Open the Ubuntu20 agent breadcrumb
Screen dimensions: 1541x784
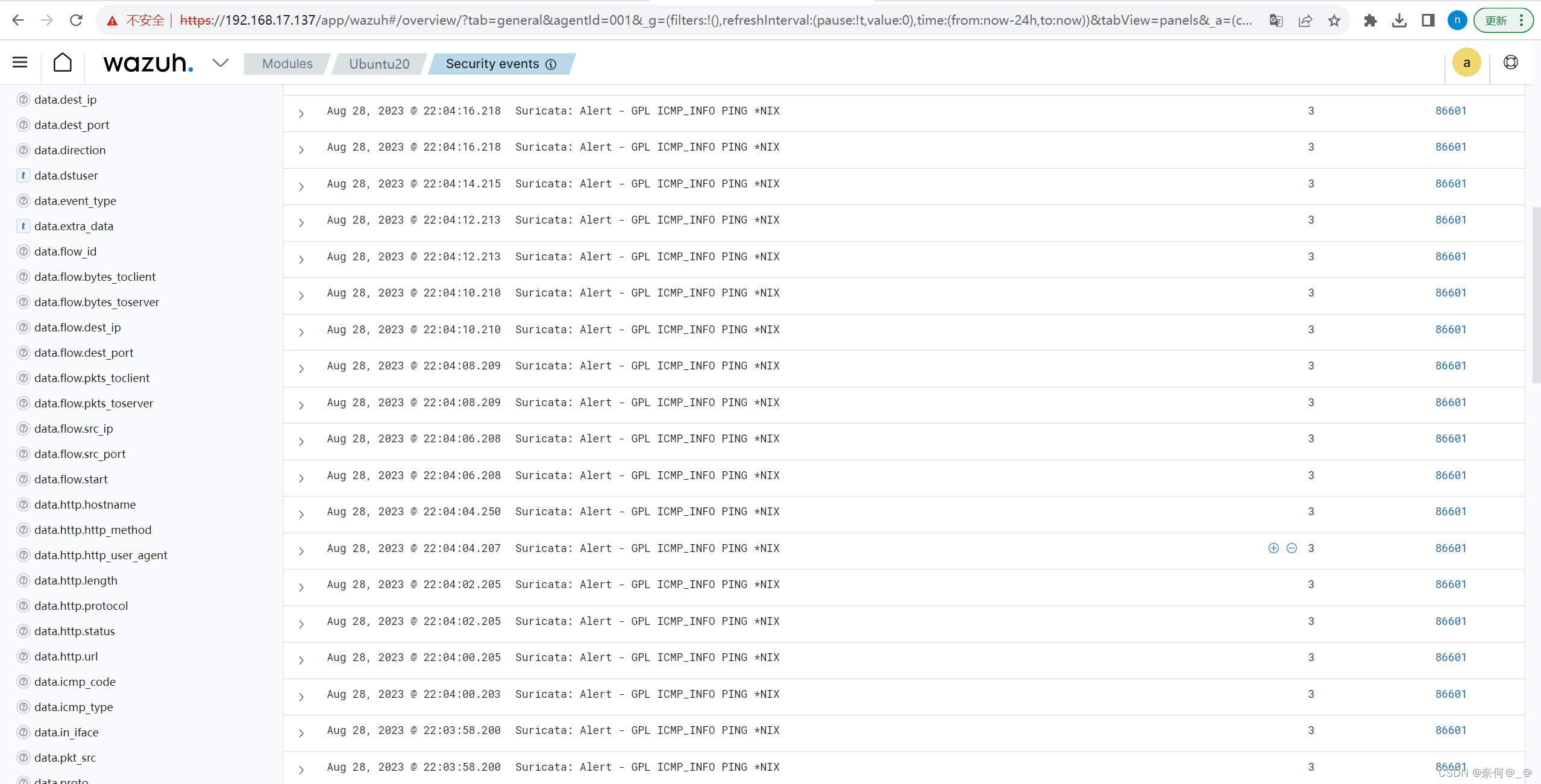[x=379, y=64]
